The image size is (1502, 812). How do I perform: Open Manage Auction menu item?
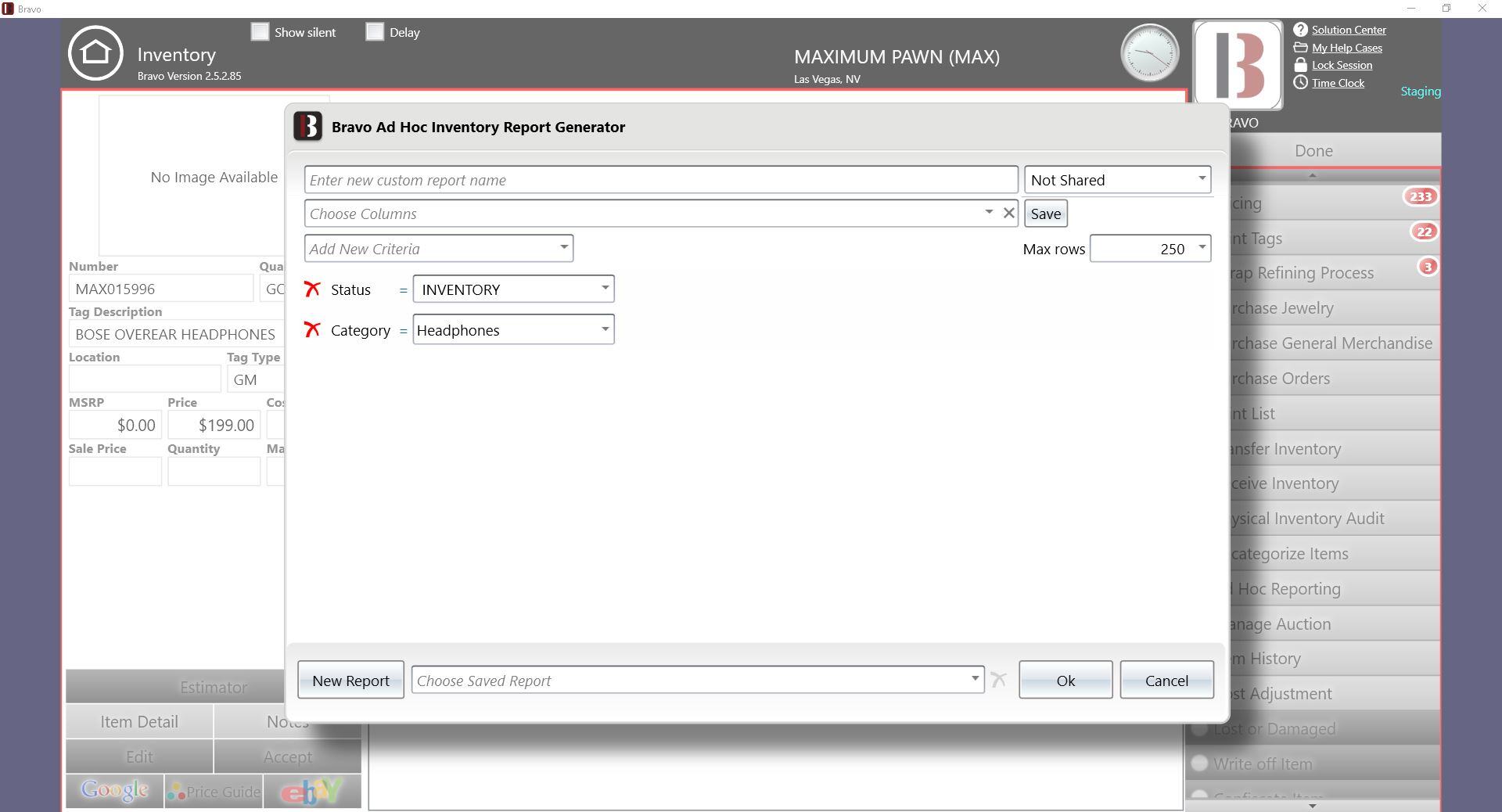click(x=1334, y=624)
